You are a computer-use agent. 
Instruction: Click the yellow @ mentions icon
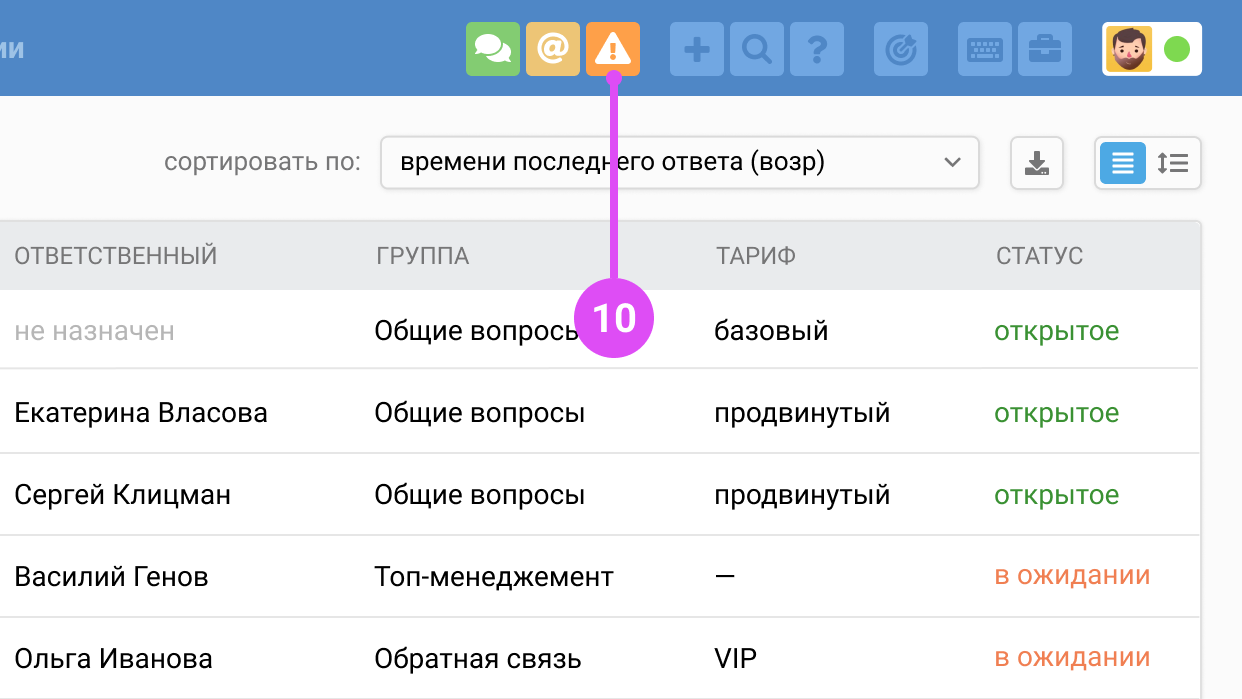[552, 49]
